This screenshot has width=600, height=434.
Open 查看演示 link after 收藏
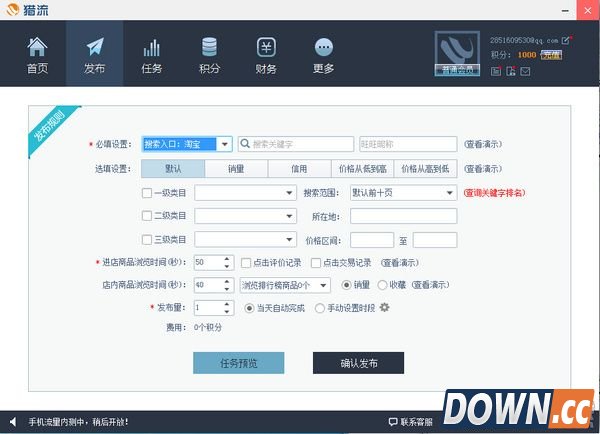point(430,285)
